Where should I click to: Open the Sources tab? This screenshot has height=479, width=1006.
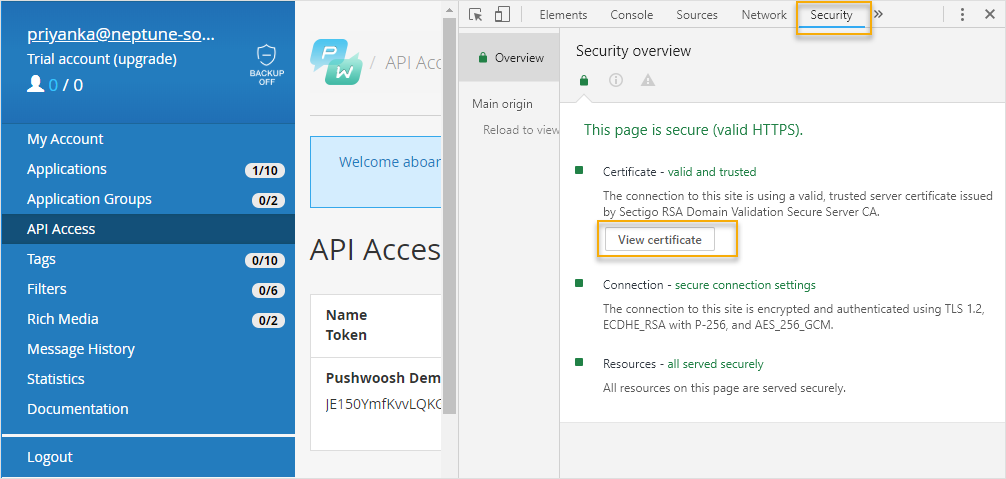(697, 15)
